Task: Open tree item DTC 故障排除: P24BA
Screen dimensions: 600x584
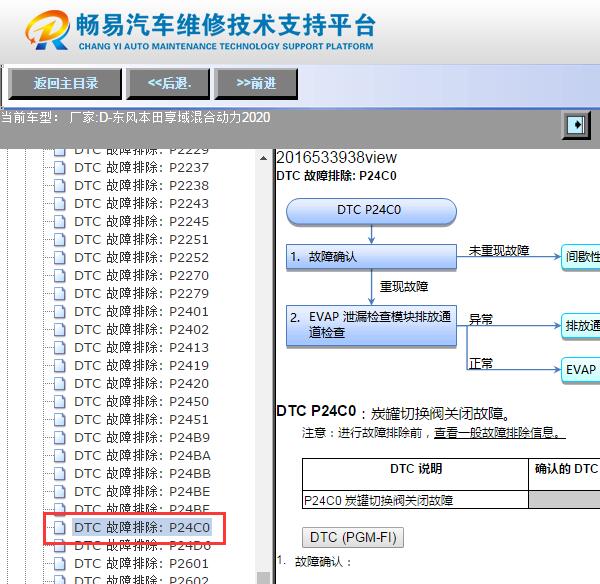Action: coord(142,455)
